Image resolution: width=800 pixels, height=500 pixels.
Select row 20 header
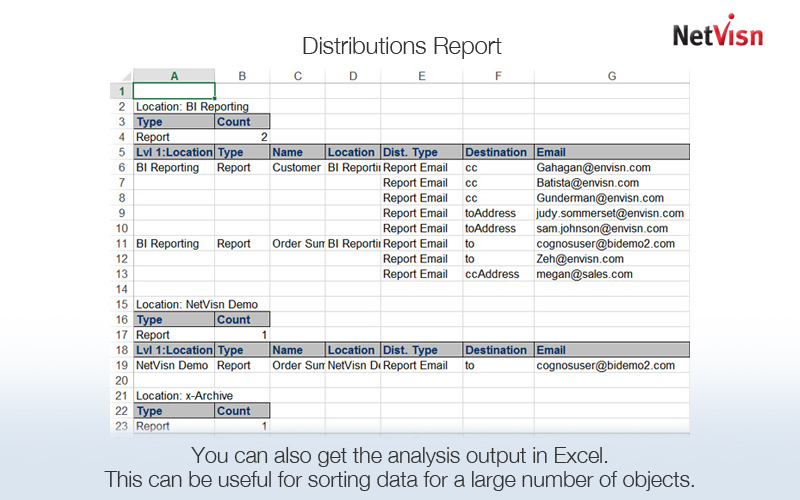click(122, 380)
